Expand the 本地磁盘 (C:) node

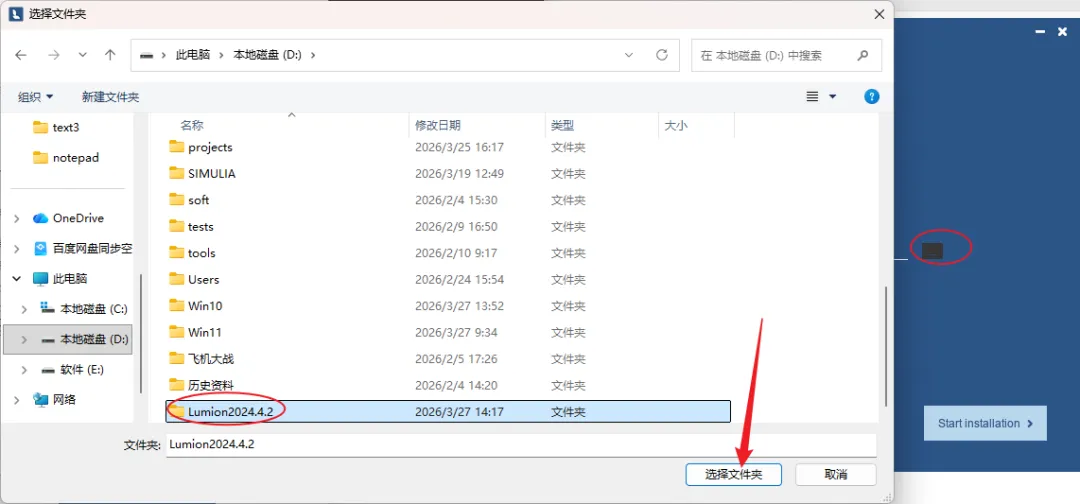[x=25, y=309]
